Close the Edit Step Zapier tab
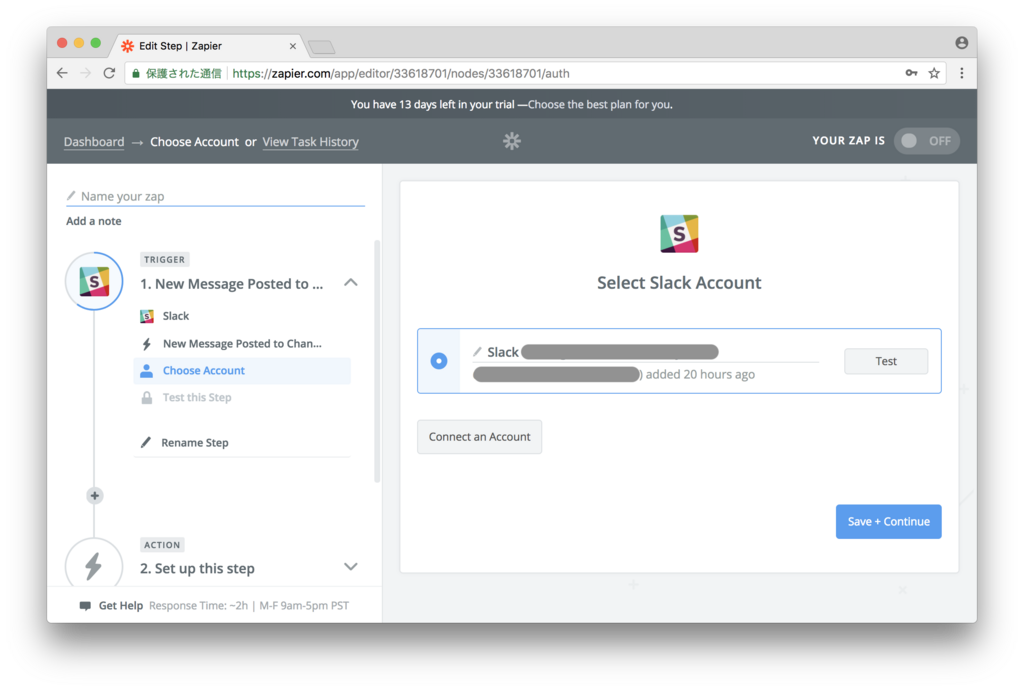Viewport: 1024px width, 690px height. click(293, 46)
